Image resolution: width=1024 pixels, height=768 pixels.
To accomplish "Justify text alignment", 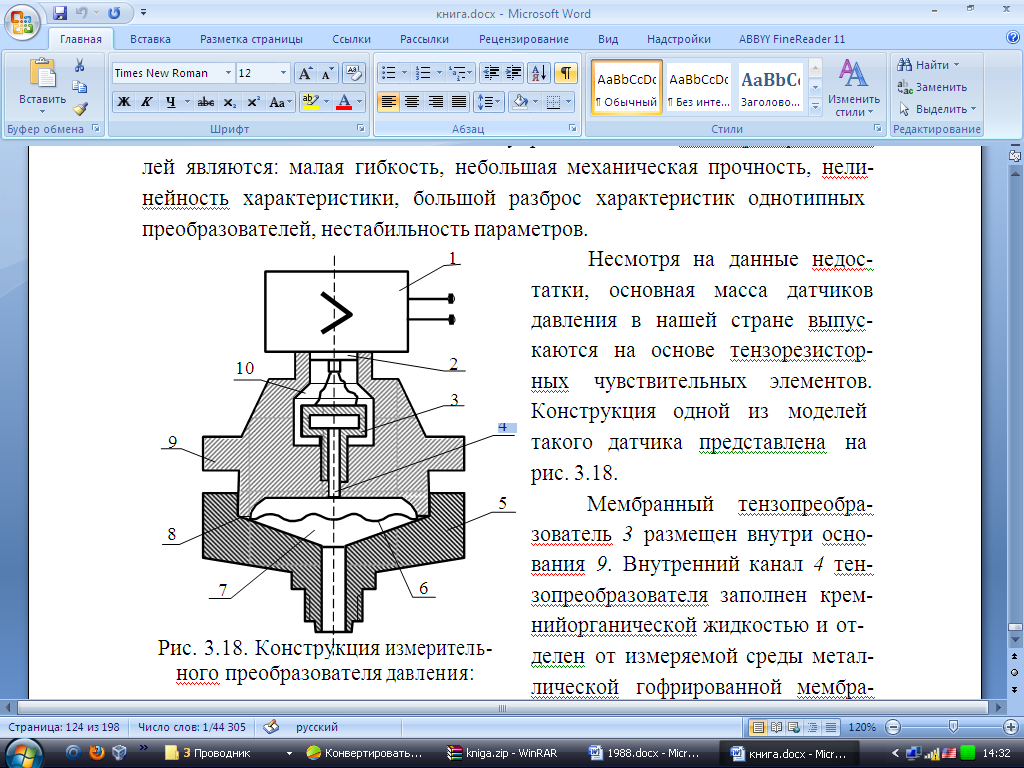I will point(459,102).
